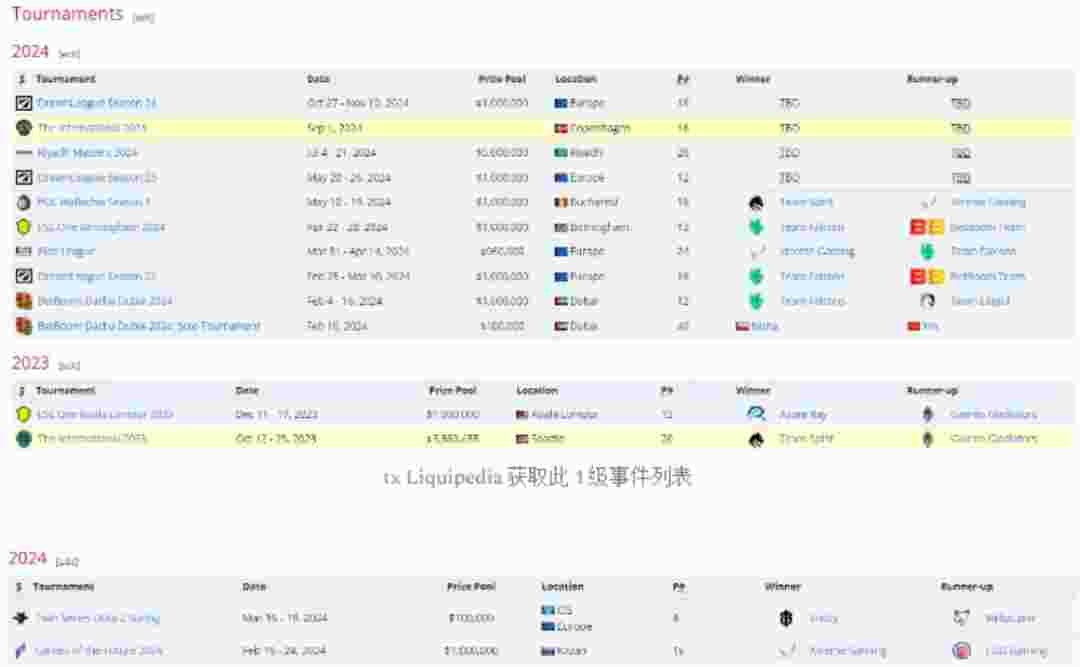This screenshot has width=1080, height=667.
Task: Click the BetBoom Dacha Dubai 2024 icon
Action: click(23, 301)
